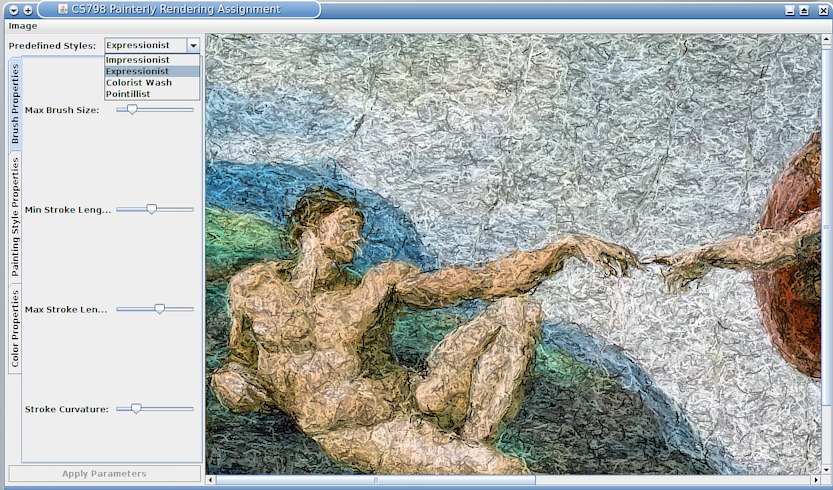Click the Max Brush Size slider
The height and width of the screenshot is (490, 833).
coord(155,109)
